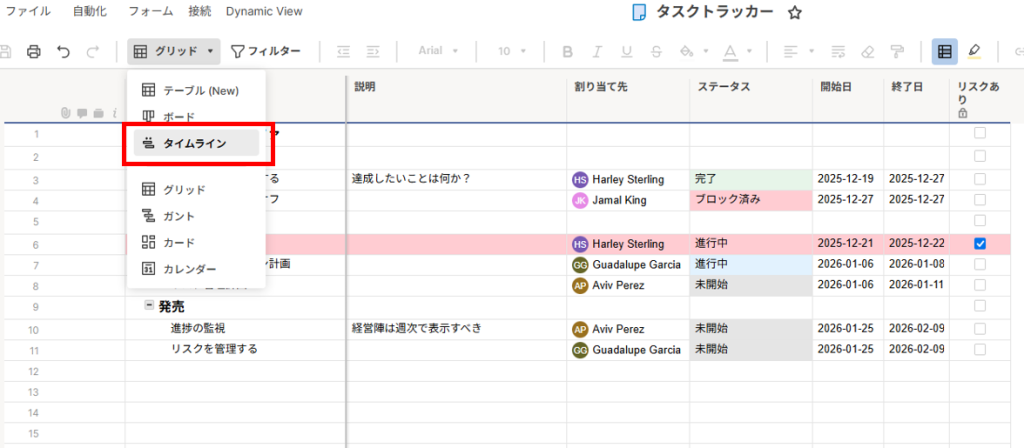The image size is (1024, 448).
Task: Click the print icon in toolbar
Action: (x=34, y=51)
